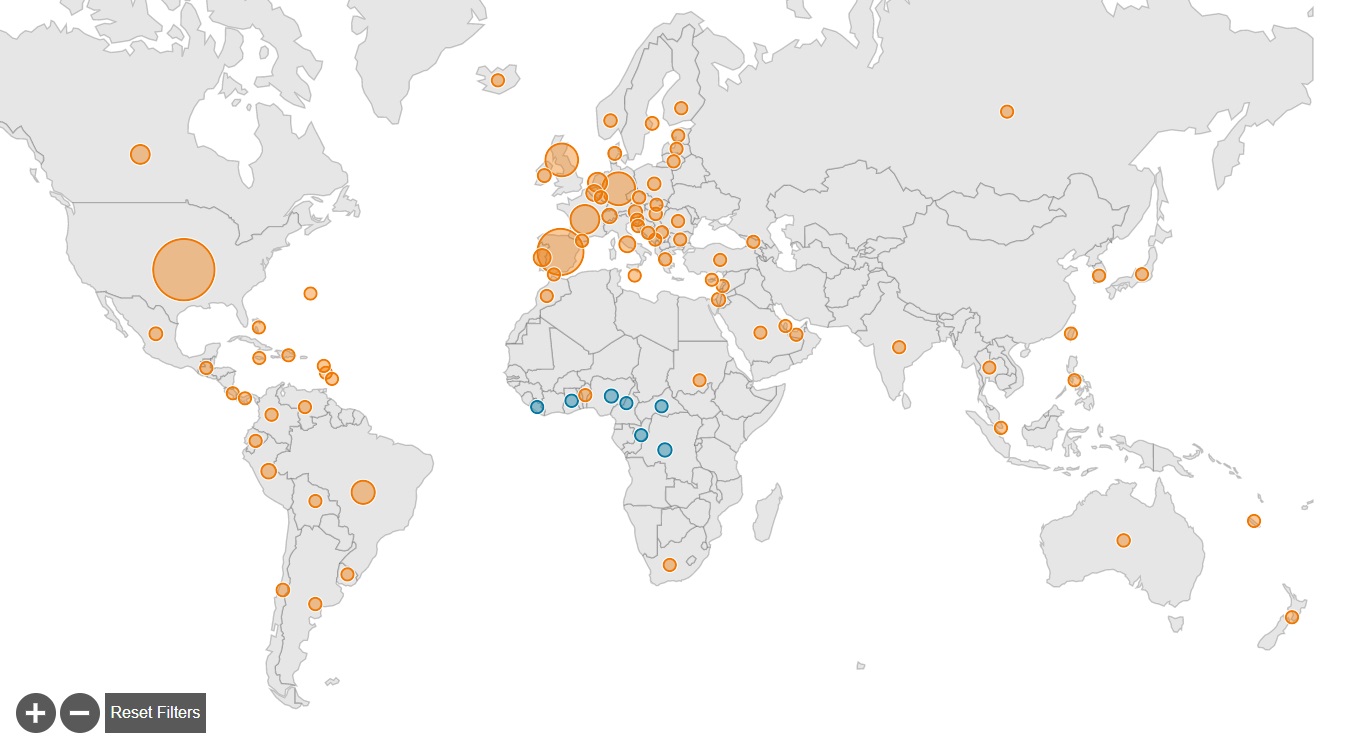Click the plus zoom-in icon
The height and width of the screenshot is (755, 1352).
click(x=36, y=713)
